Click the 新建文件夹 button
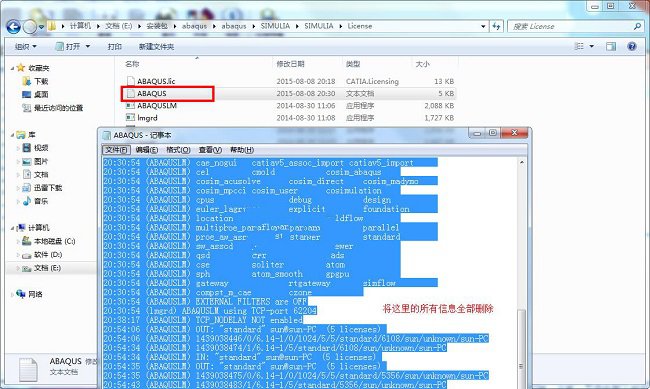Image resolution: width=650 pixels, height=389 pixels. (x=156, y=46)
